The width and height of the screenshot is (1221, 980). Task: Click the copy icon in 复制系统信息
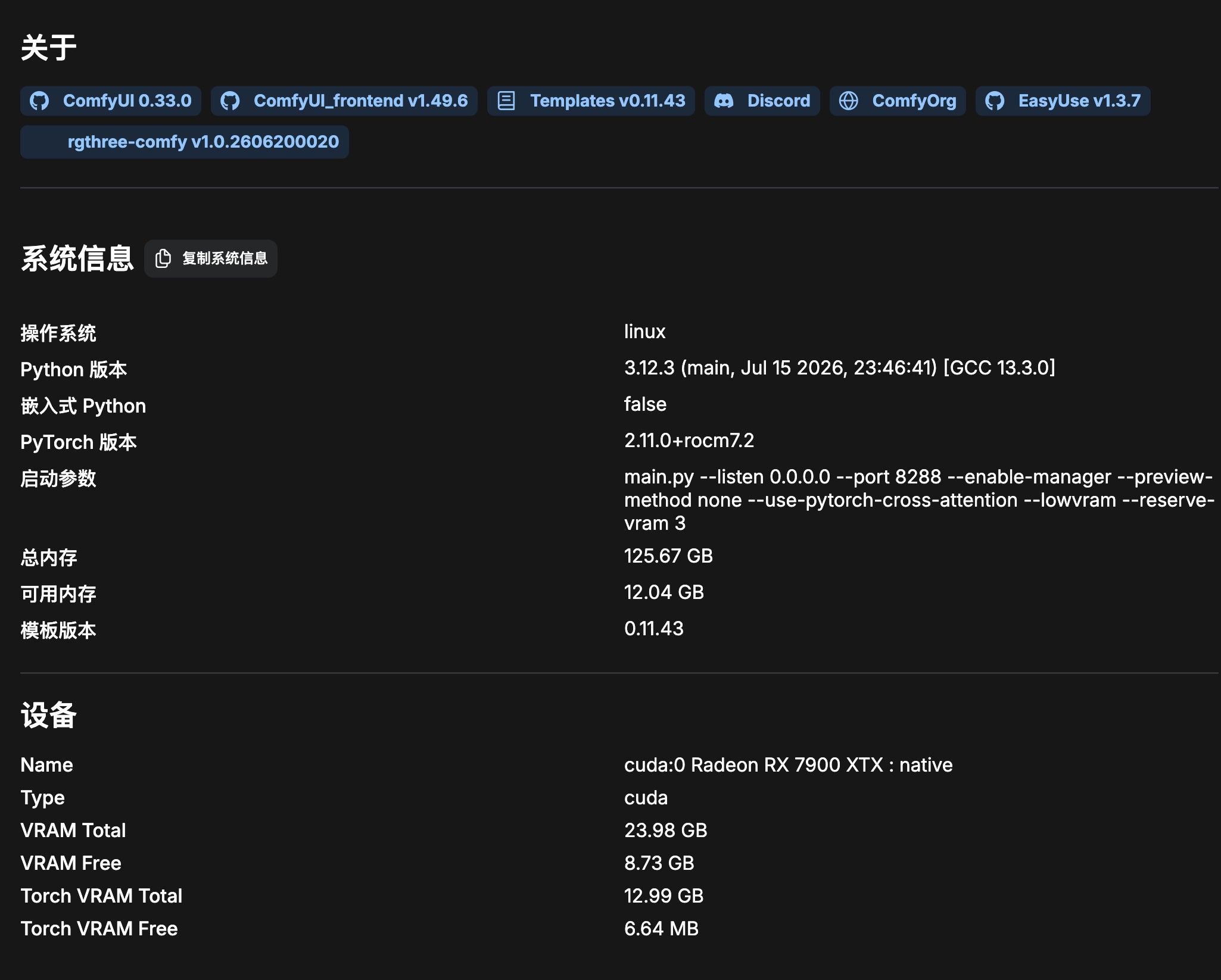pyautogui.click(x=163, y=258)
